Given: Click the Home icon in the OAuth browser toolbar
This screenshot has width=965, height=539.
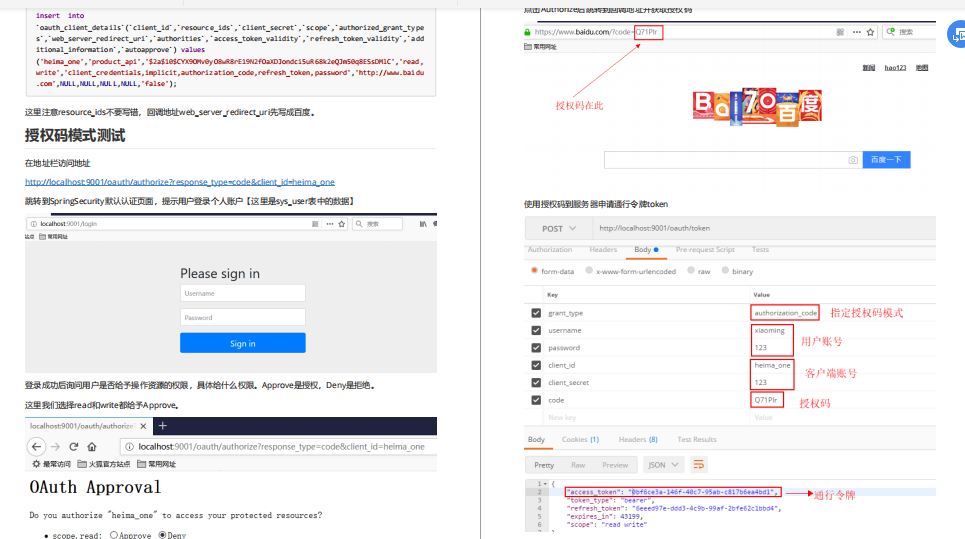Looking at the screenshot, I should click(x=92, y=447).
